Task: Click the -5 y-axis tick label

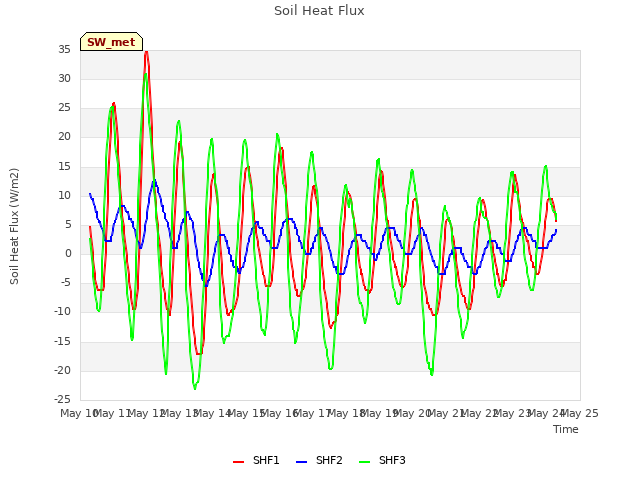Action: 65,282
